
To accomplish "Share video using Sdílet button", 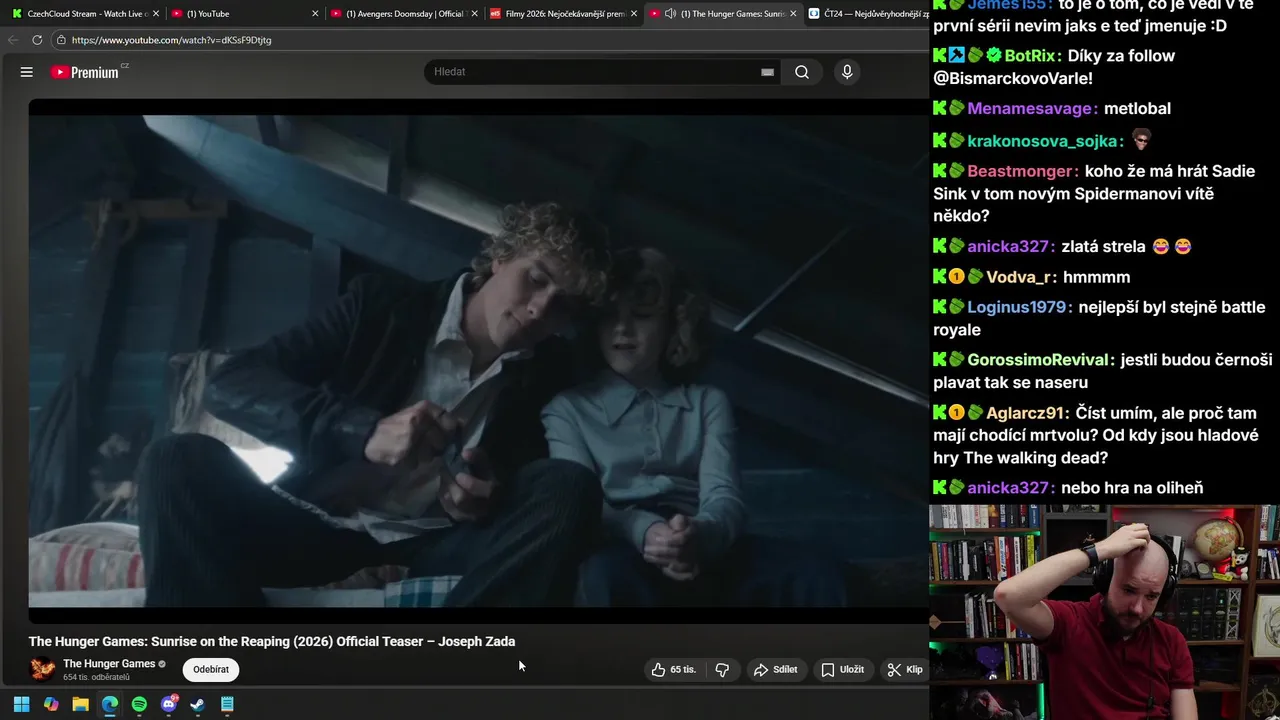I will (776, 670).
